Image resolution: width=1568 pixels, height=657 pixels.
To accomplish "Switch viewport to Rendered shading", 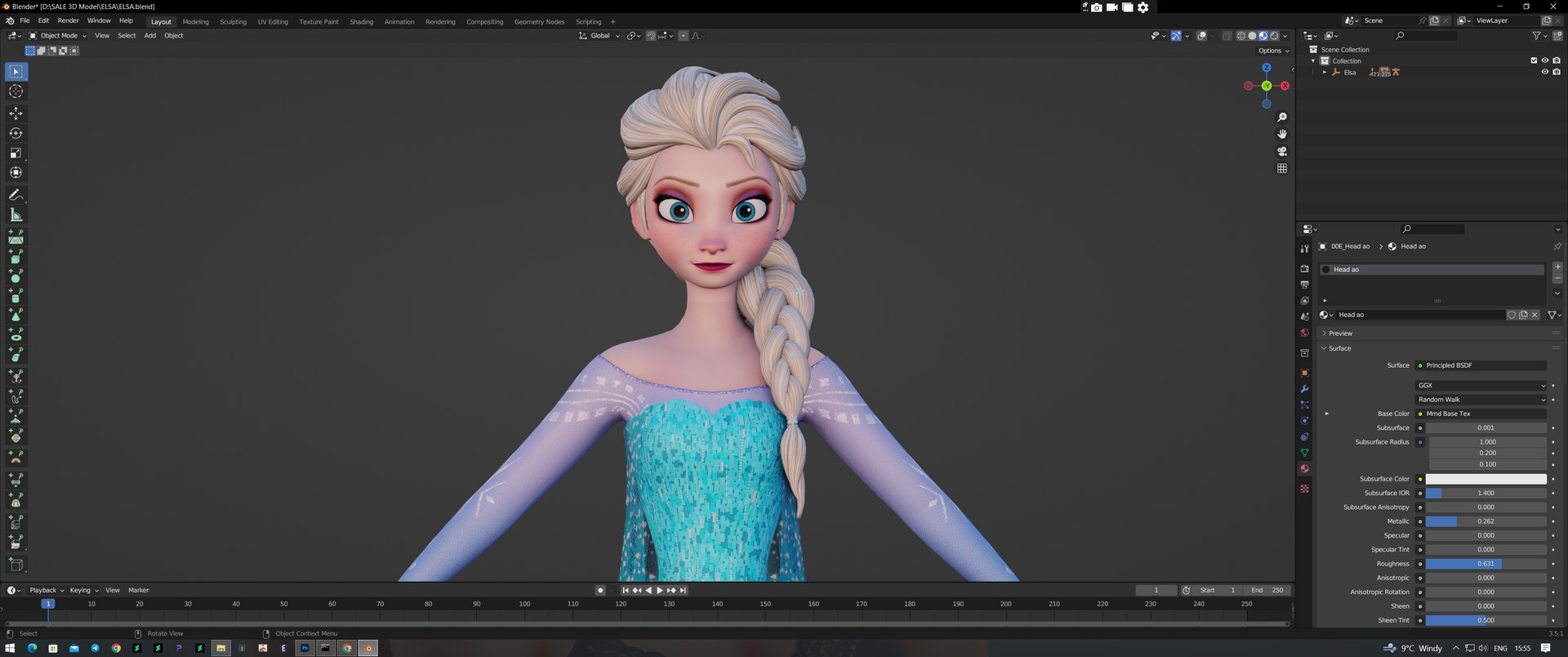I will pyautogui.click(x=1274, y=36).
